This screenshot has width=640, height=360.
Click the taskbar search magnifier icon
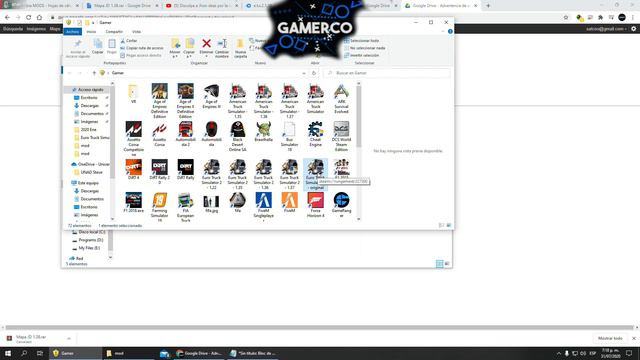(x=24, y=353)
